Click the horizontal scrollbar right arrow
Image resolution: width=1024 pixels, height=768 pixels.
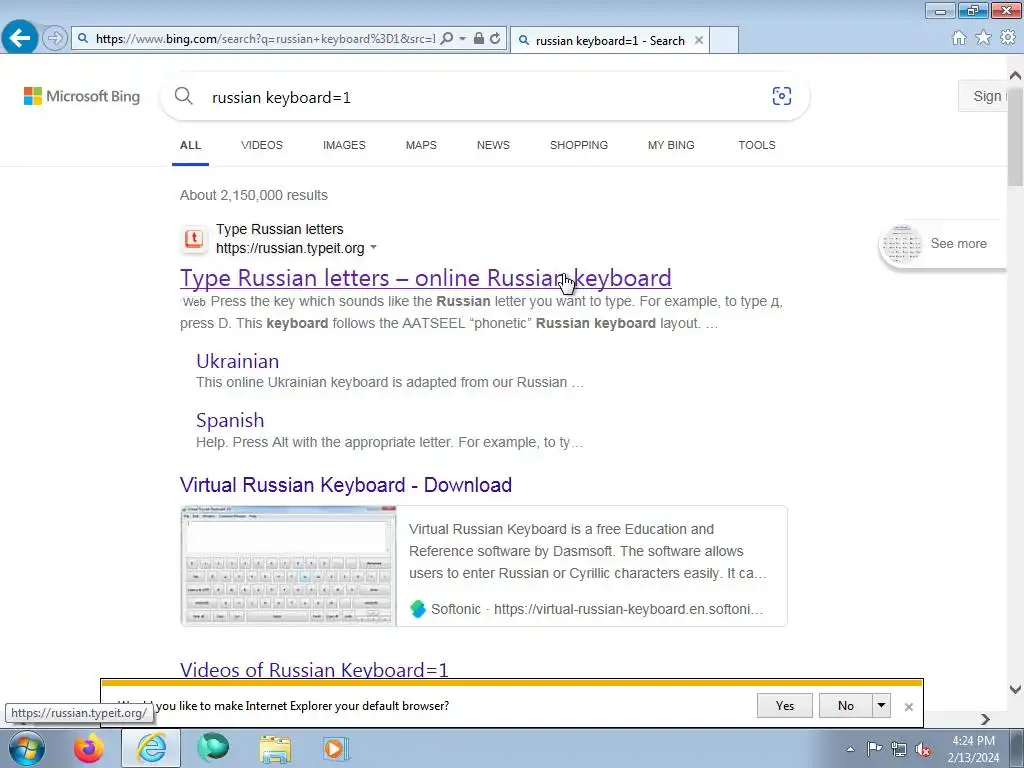pyautogui.click(x=985, y=719)
